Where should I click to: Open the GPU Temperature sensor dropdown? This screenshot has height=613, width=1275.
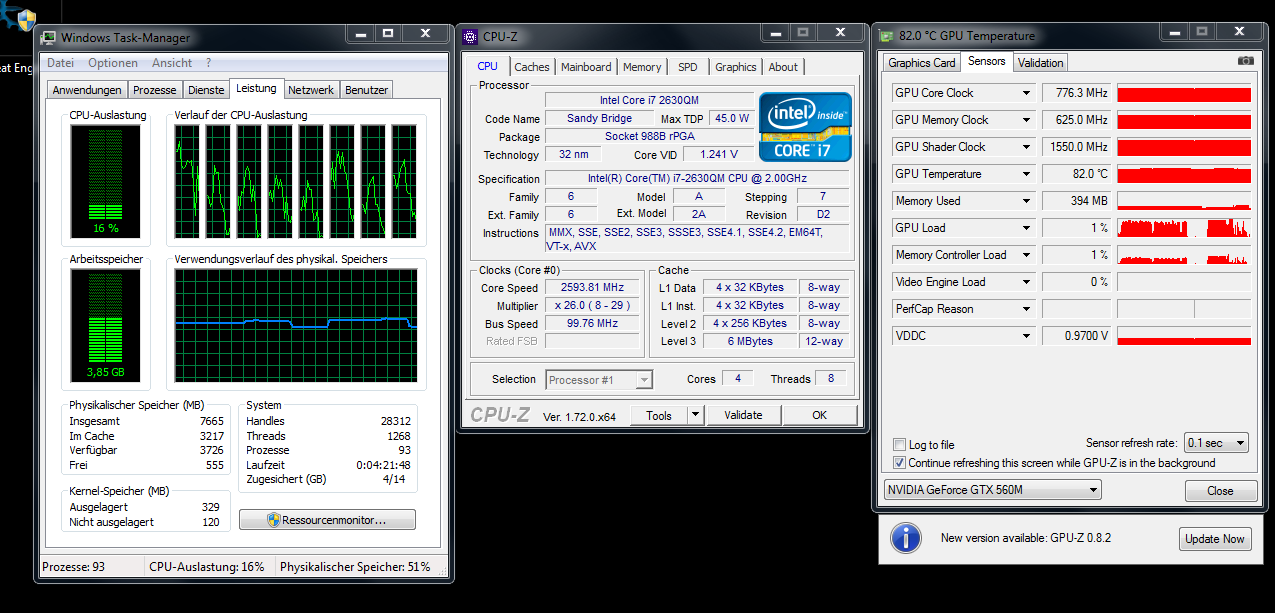[x=1026, y=174]
